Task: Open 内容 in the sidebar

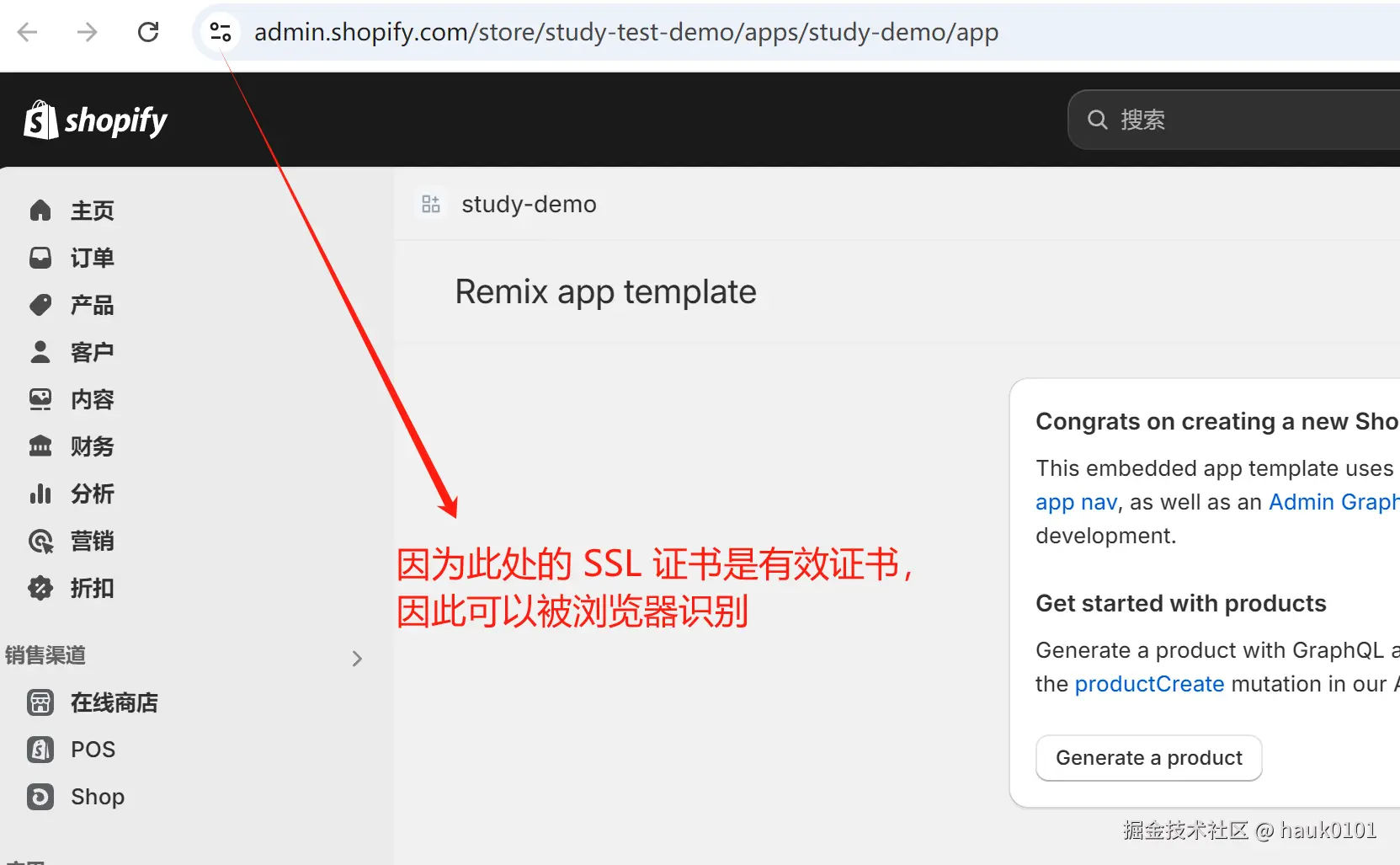Action: [x=92, y=399]
